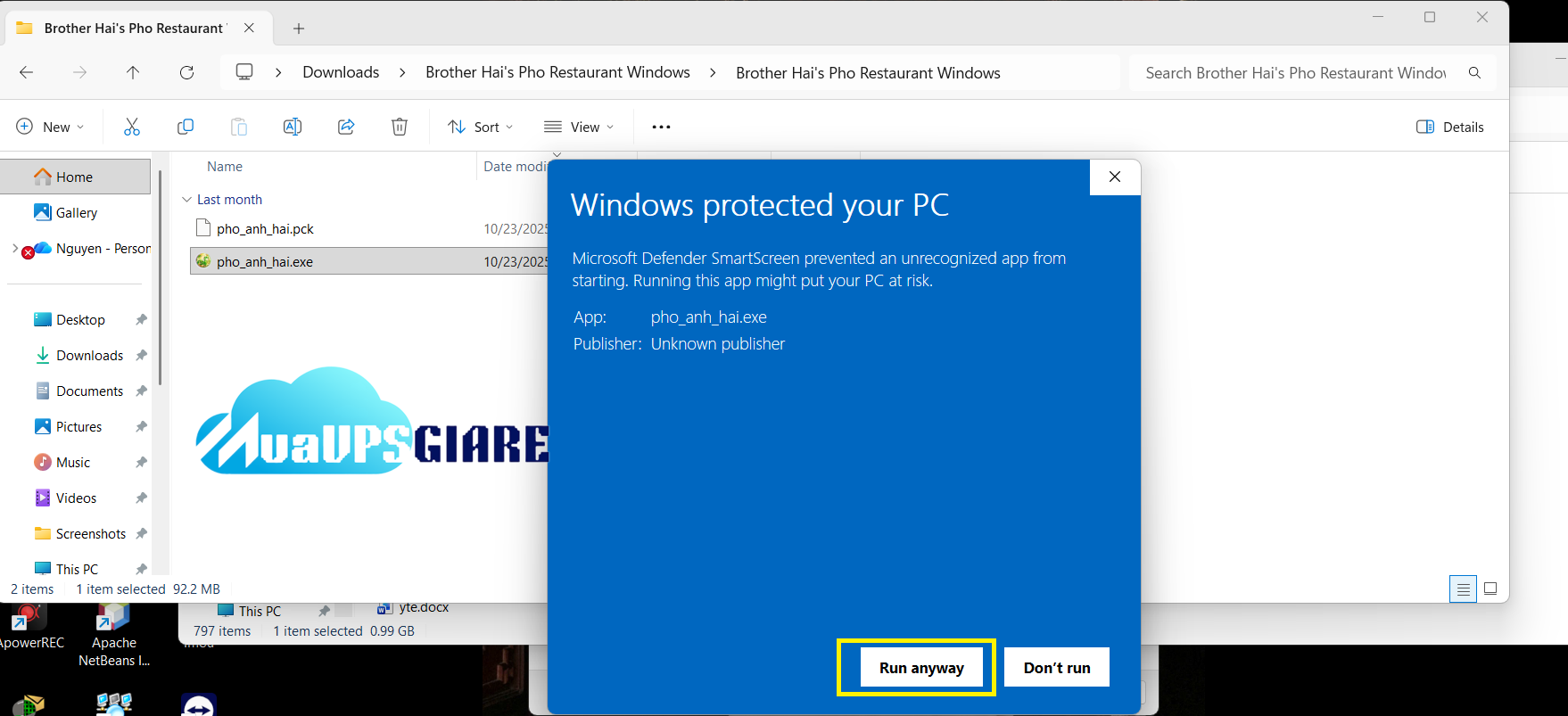Open the See more ellipsis menu

pyautogui.click(x=661, y=127)
